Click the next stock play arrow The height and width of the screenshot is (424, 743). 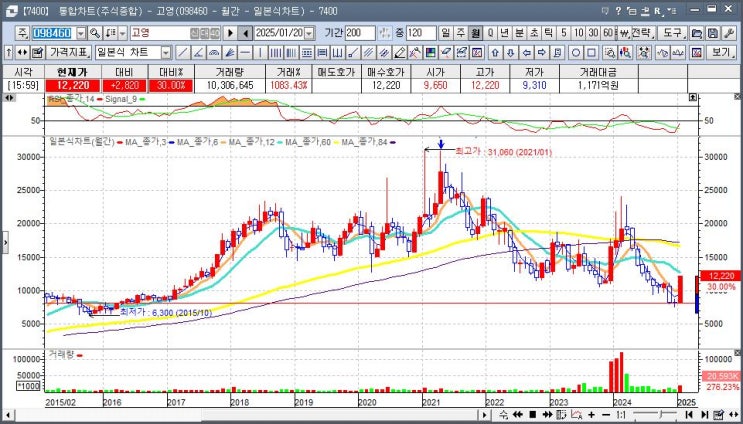pos(230,33)
